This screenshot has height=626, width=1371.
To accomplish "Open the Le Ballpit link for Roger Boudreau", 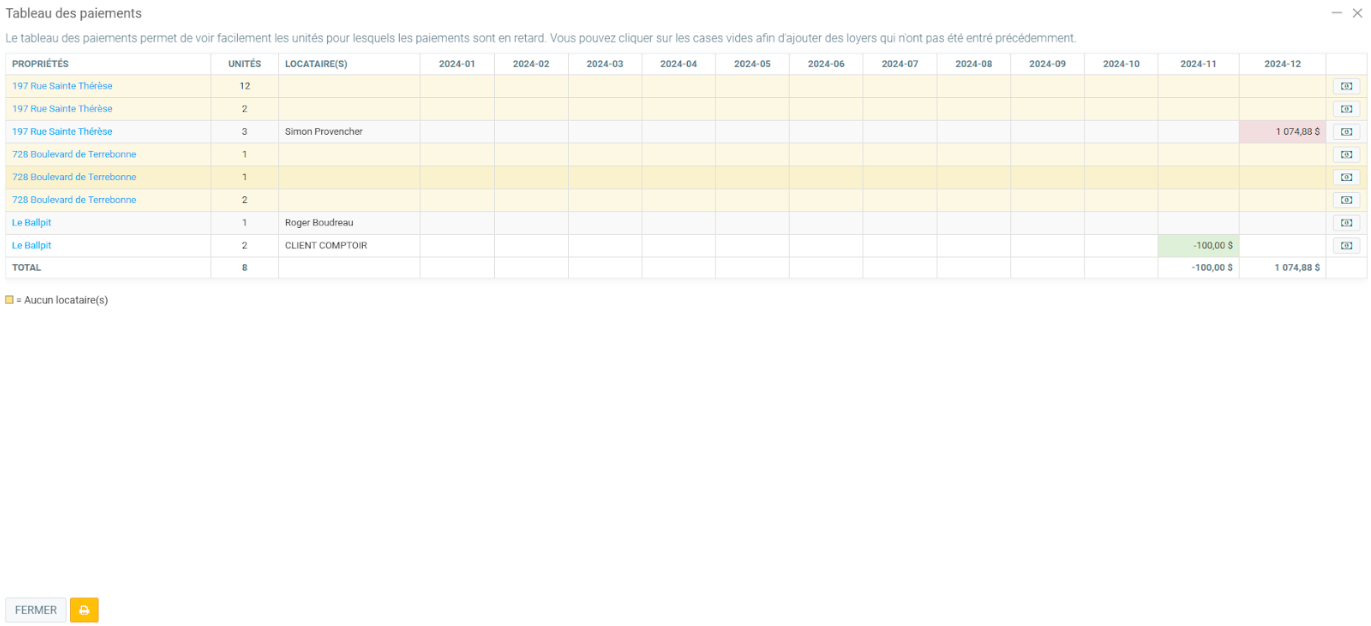I will point(31,223).
